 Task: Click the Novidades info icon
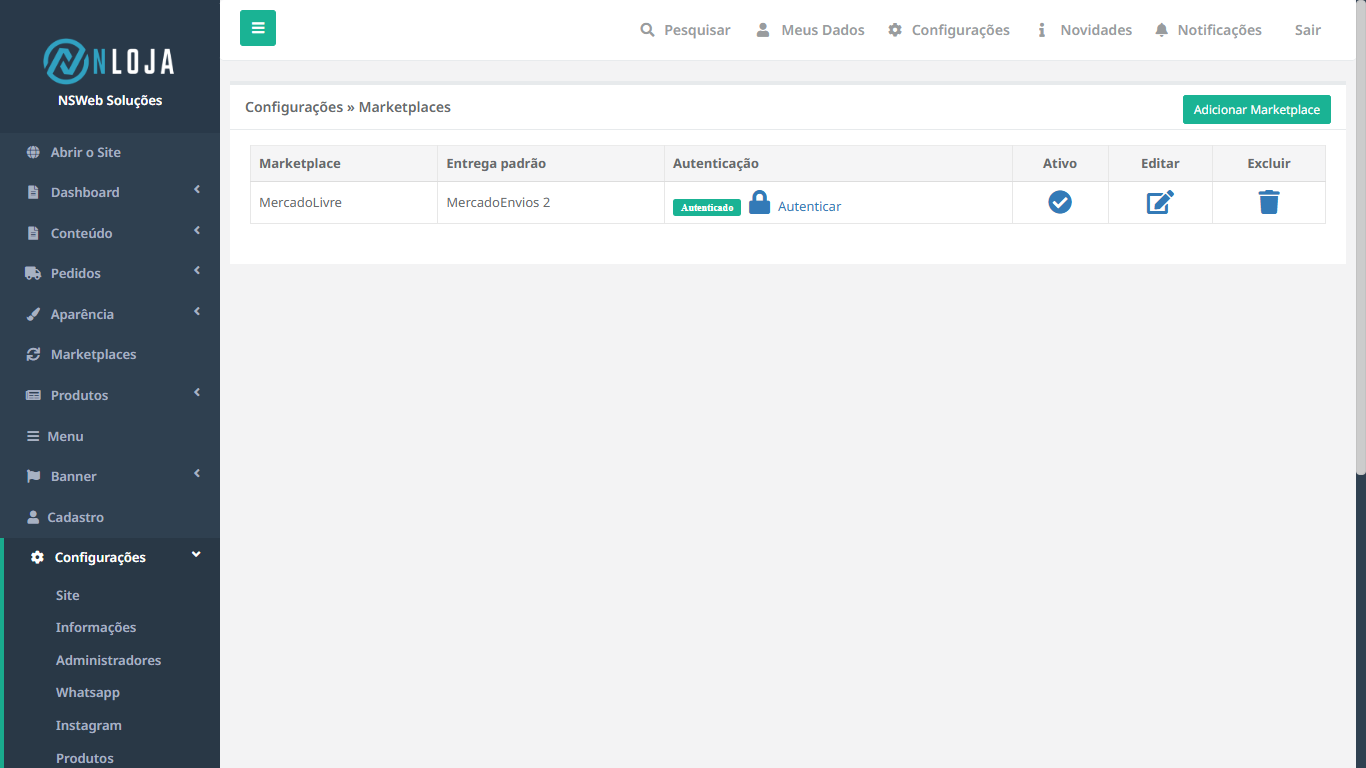pyautogui.click(x=1041, y=30)
